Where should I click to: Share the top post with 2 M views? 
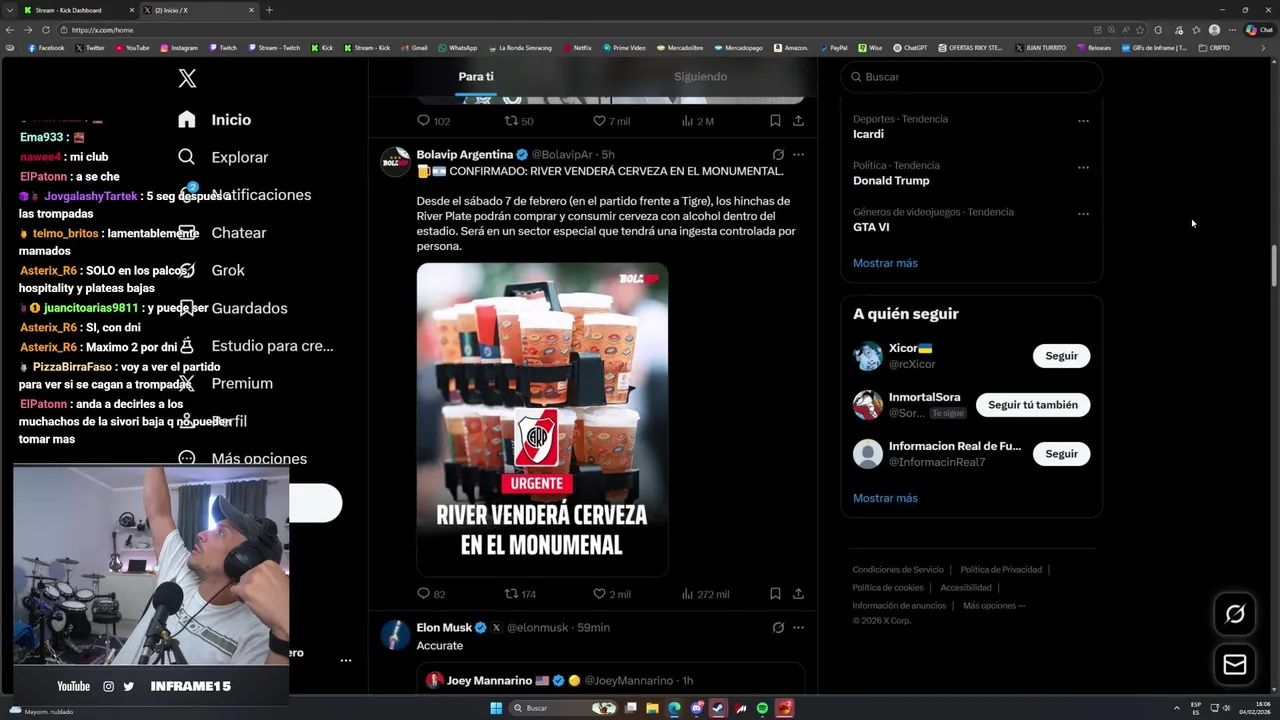coord(798,120)
